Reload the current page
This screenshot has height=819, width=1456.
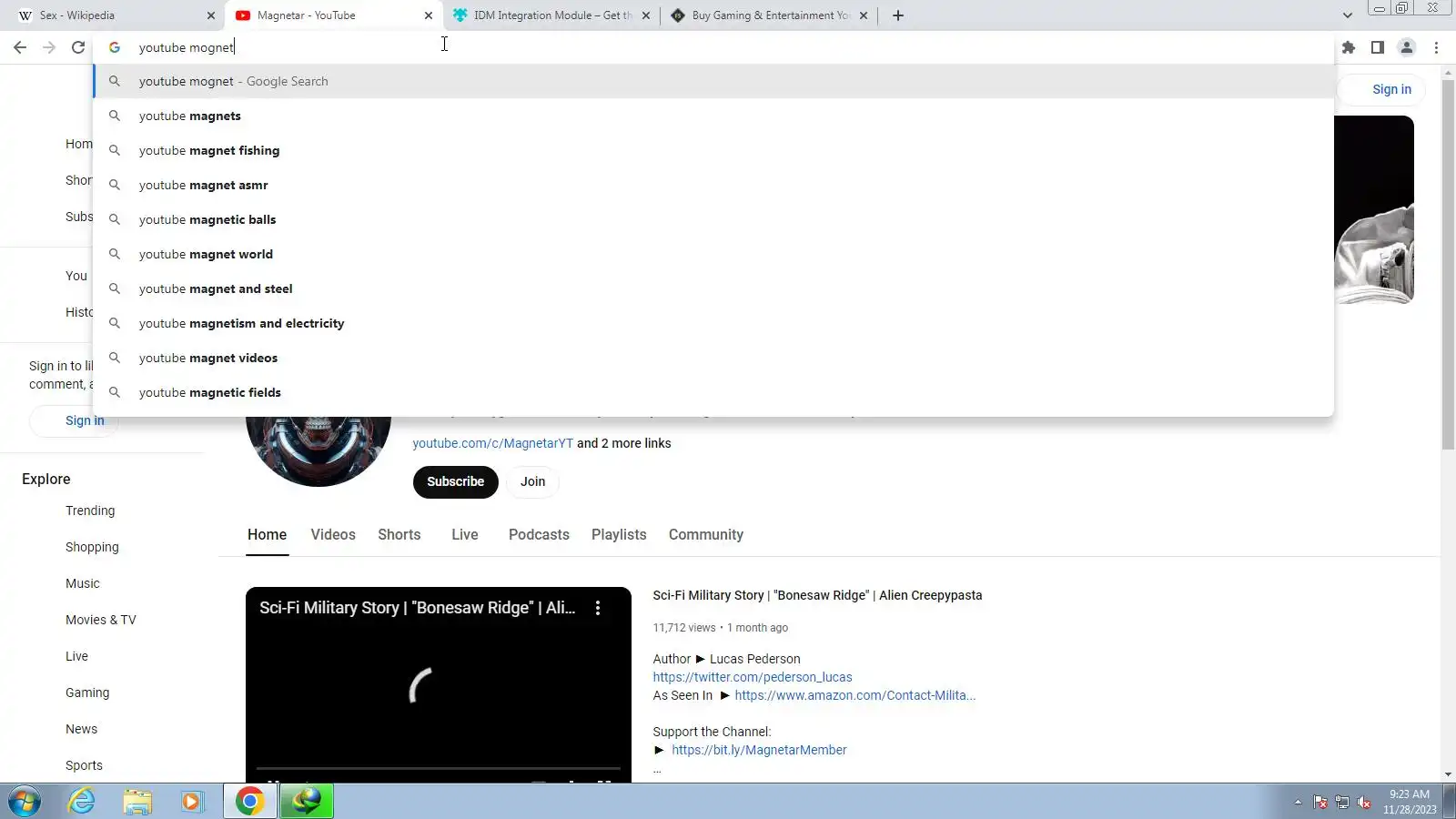78,47
